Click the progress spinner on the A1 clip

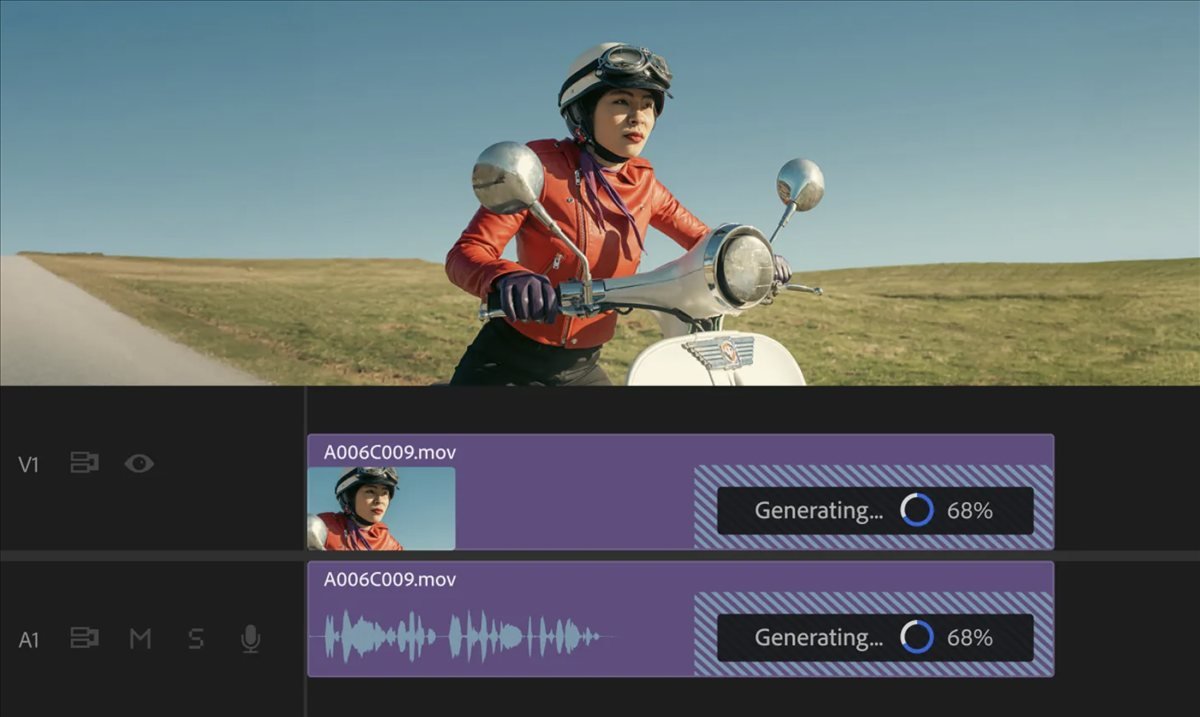pos(916,637)
